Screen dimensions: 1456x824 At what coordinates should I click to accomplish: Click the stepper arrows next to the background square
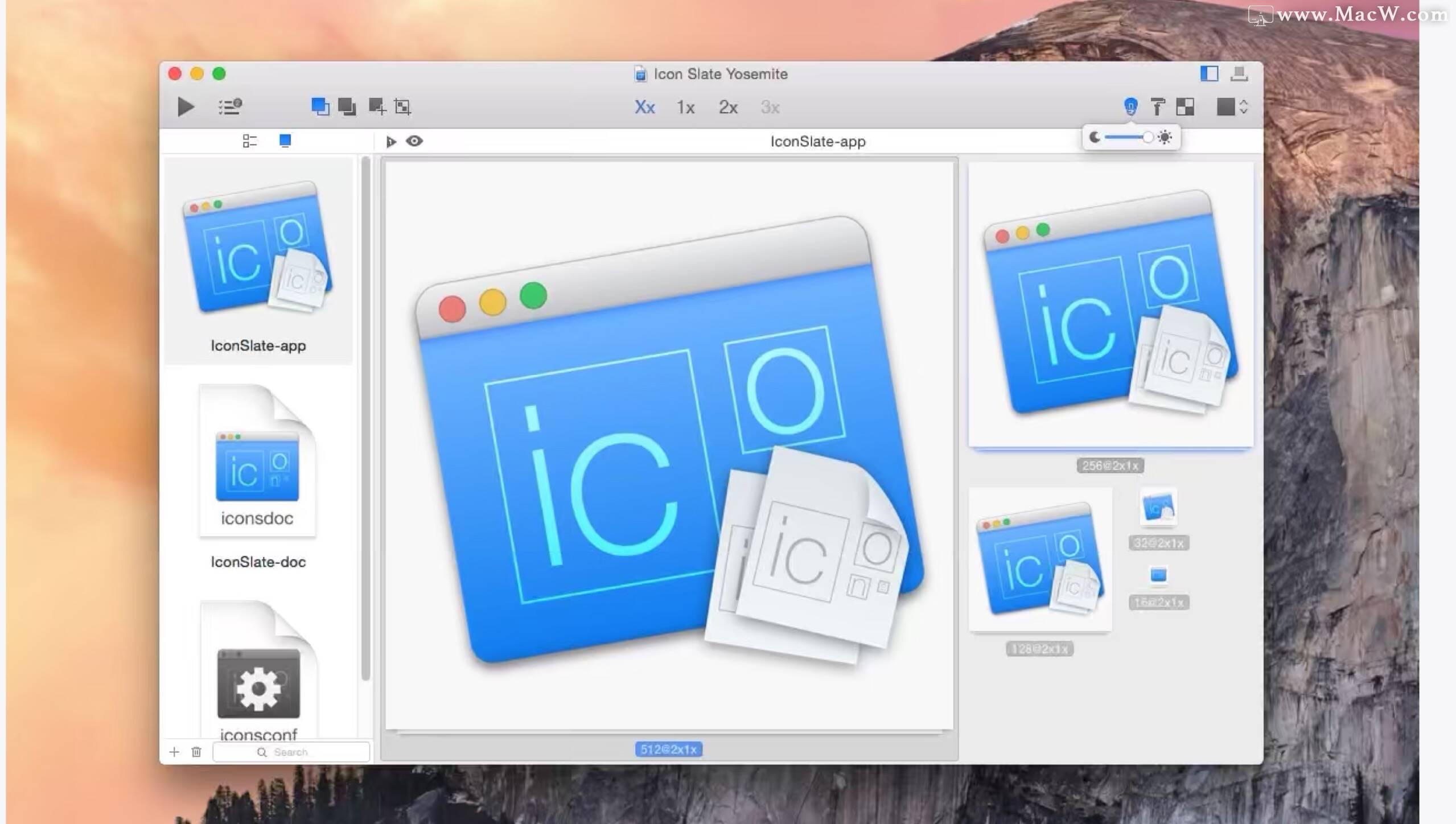[x=1243, y=107]
